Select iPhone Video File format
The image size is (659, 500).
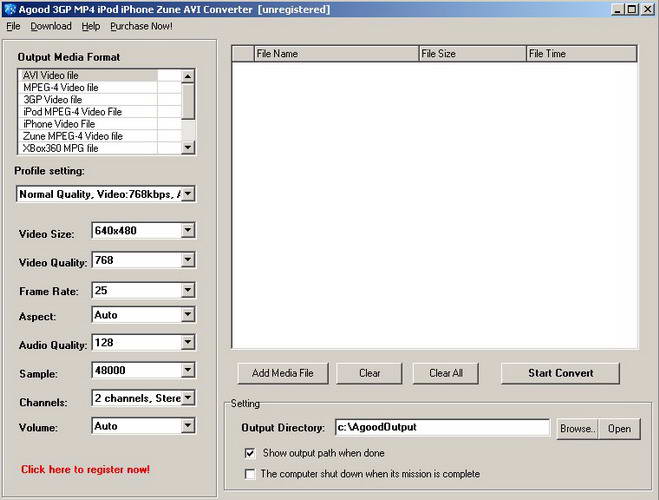88,124
